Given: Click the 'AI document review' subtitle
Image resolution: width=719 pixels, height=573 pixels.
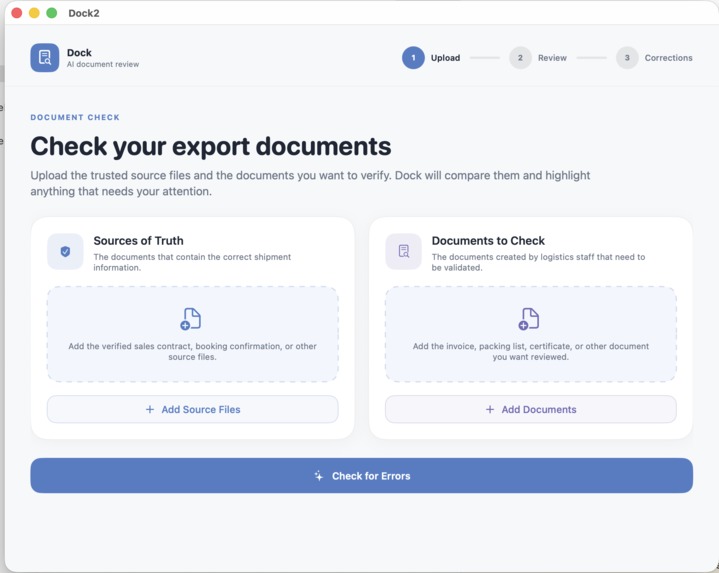Looking at the screenshot, I should point(103,64).
